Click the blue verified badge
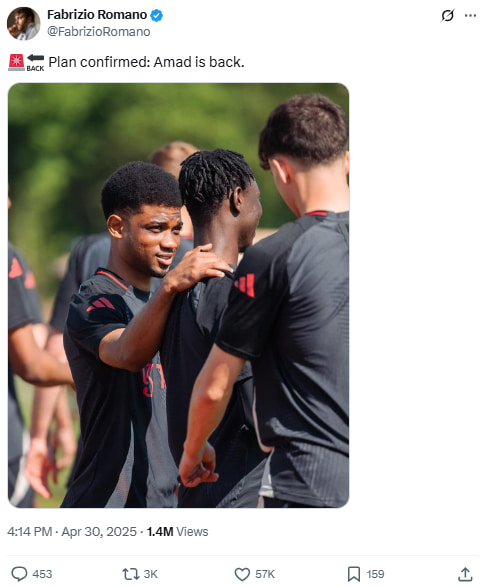Screen dimensions: 480x587 click(x=156, y=15)
